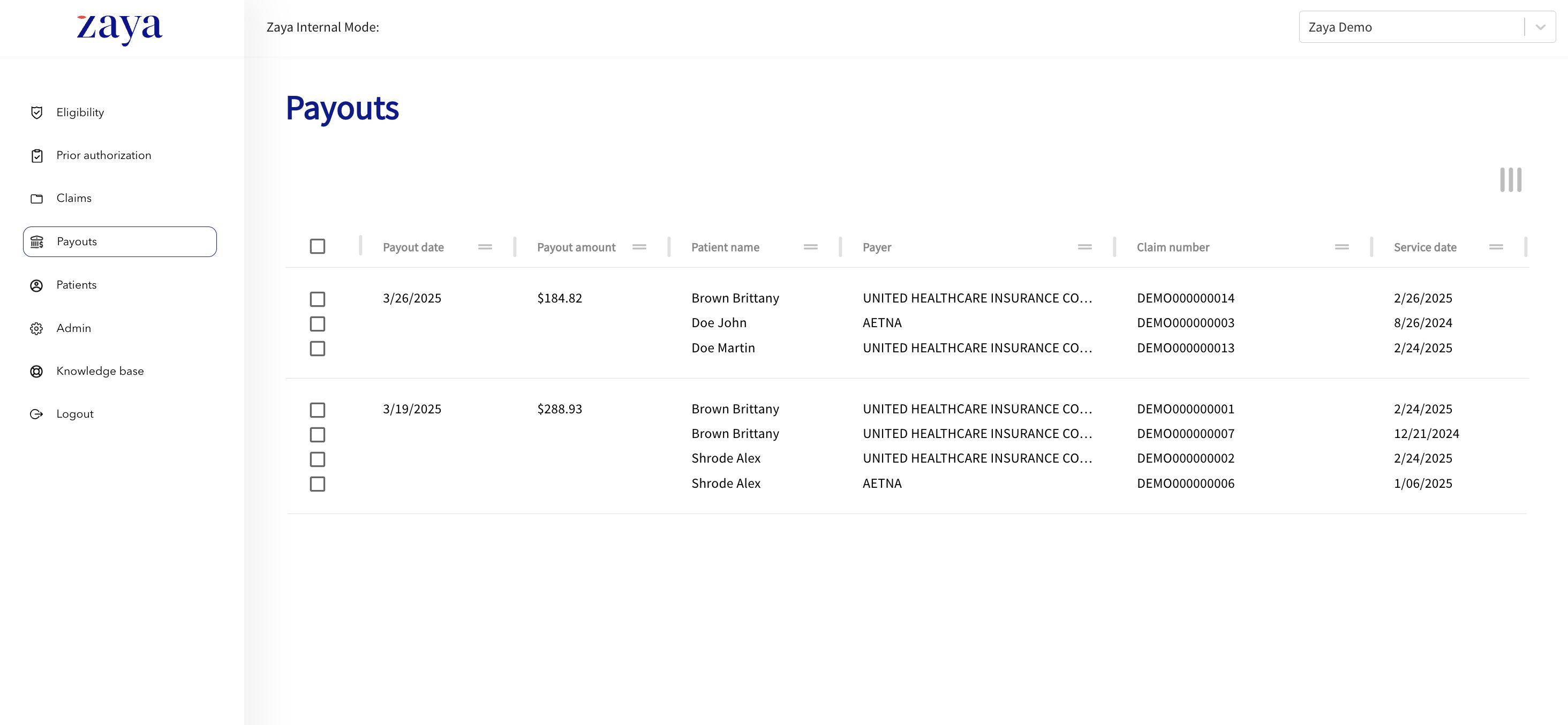Viewport: 1568px width, 725px height.
Task: Click the Prior authorization clipboard icon
Action: (36, 156)
